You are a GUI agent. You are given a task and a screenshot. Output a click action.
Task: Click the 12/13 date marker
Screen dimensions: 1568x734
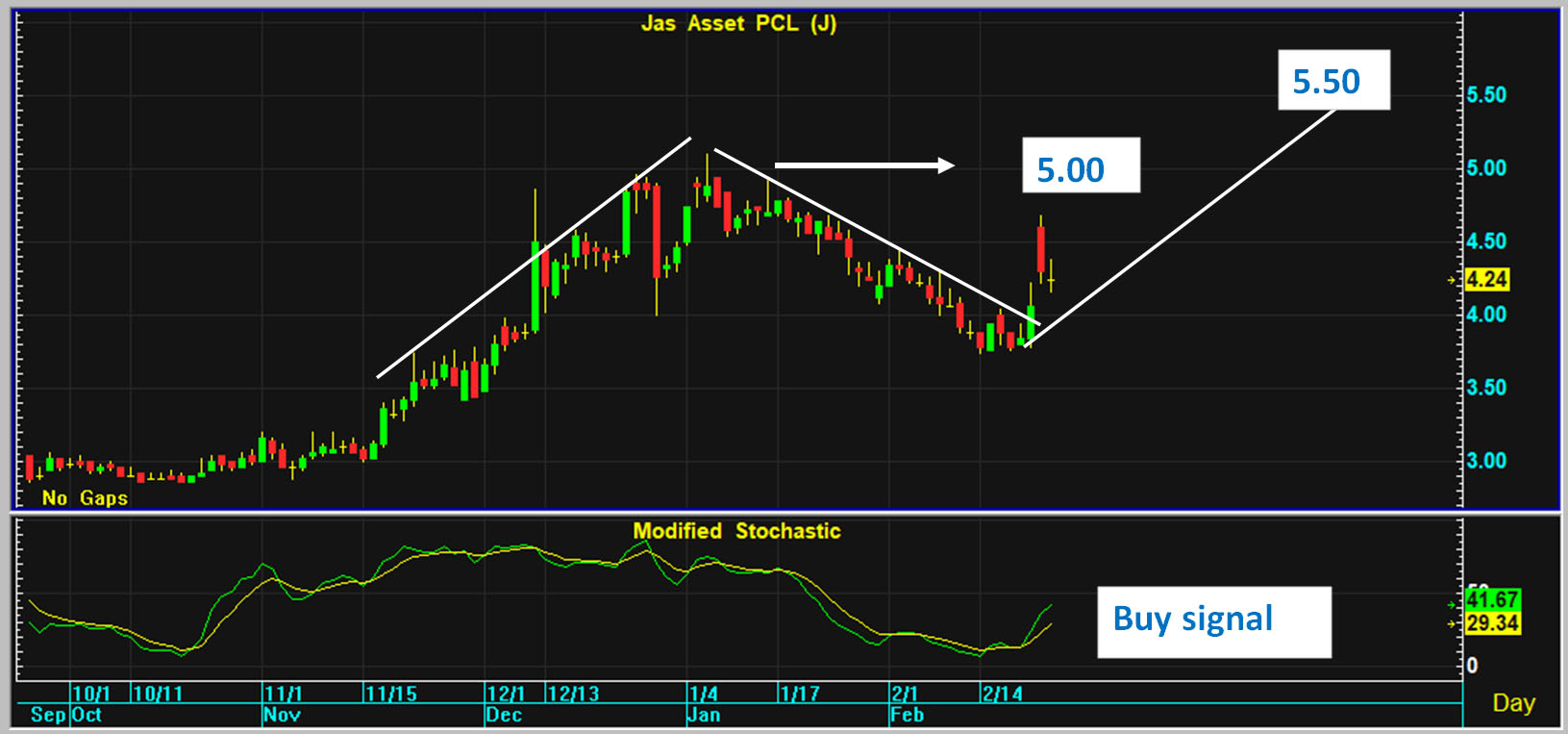click(573, 694)
